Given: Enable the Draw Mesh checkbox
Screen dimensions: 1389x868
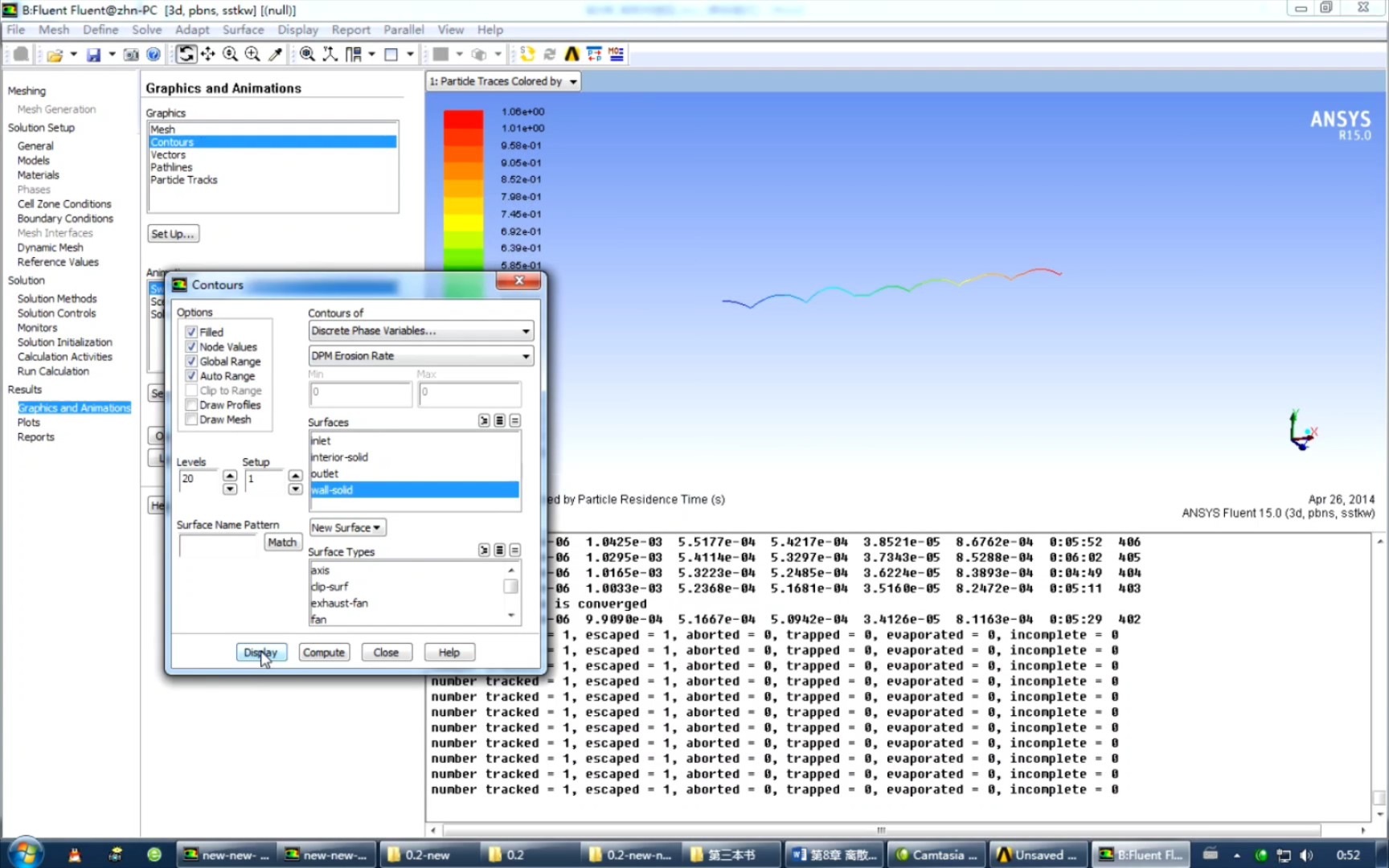Looking at the screenshot, I should click(191, 419).
